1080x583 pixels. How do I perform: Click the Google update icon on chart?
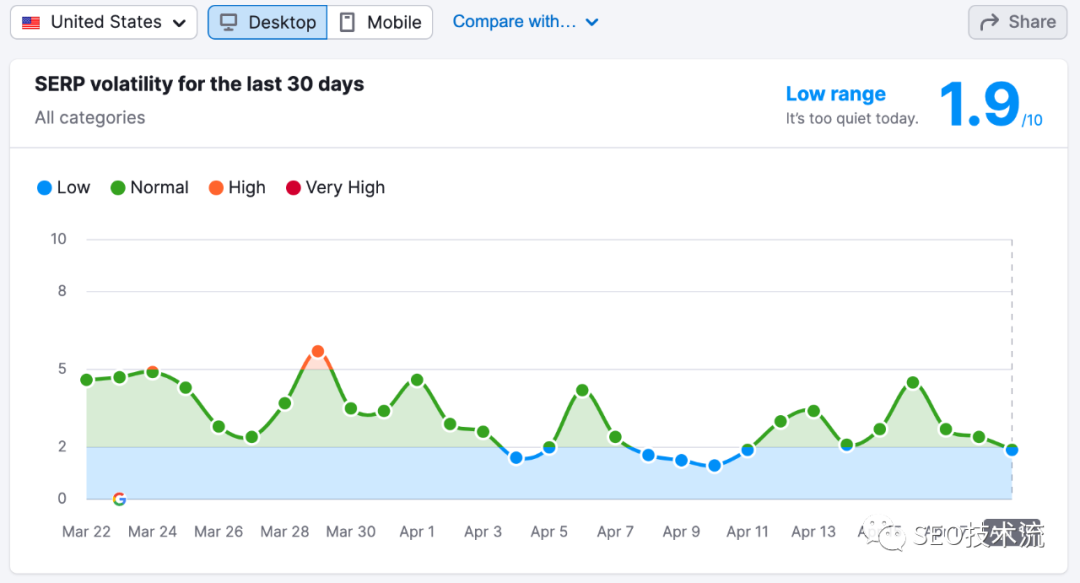119,499
